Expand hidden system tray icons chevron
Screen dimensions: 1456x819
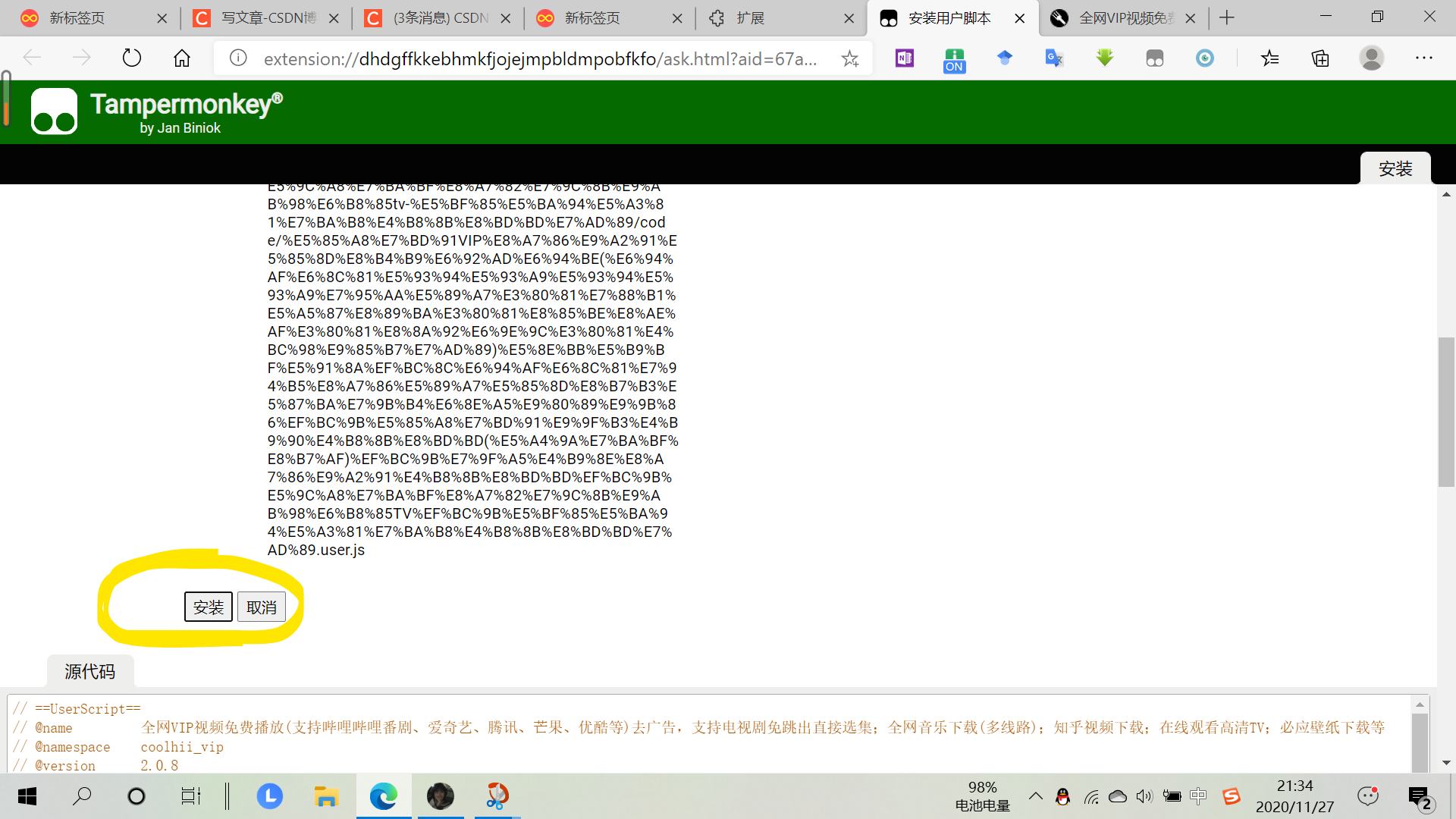pos(1035,796)
